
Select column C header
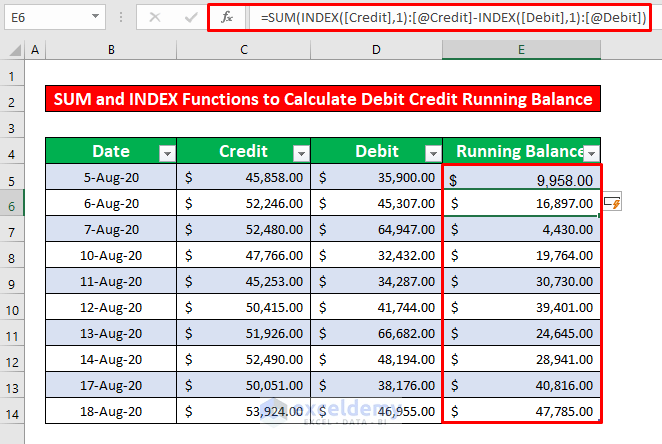coord(244,50)
